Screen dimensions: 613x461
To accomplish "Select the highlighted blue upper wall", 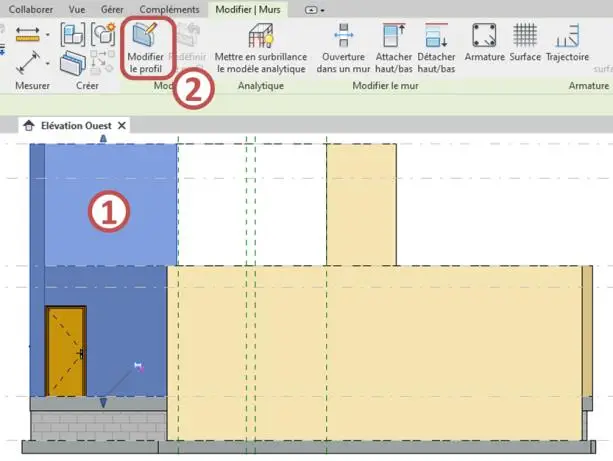I will 111,205.
